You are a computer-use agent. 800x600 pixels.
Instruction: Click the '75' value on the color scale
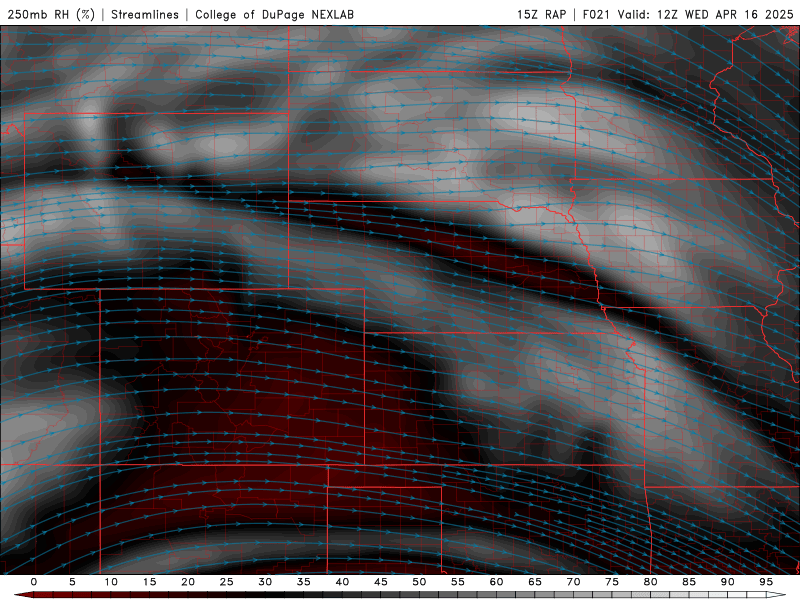coord(612,582)
